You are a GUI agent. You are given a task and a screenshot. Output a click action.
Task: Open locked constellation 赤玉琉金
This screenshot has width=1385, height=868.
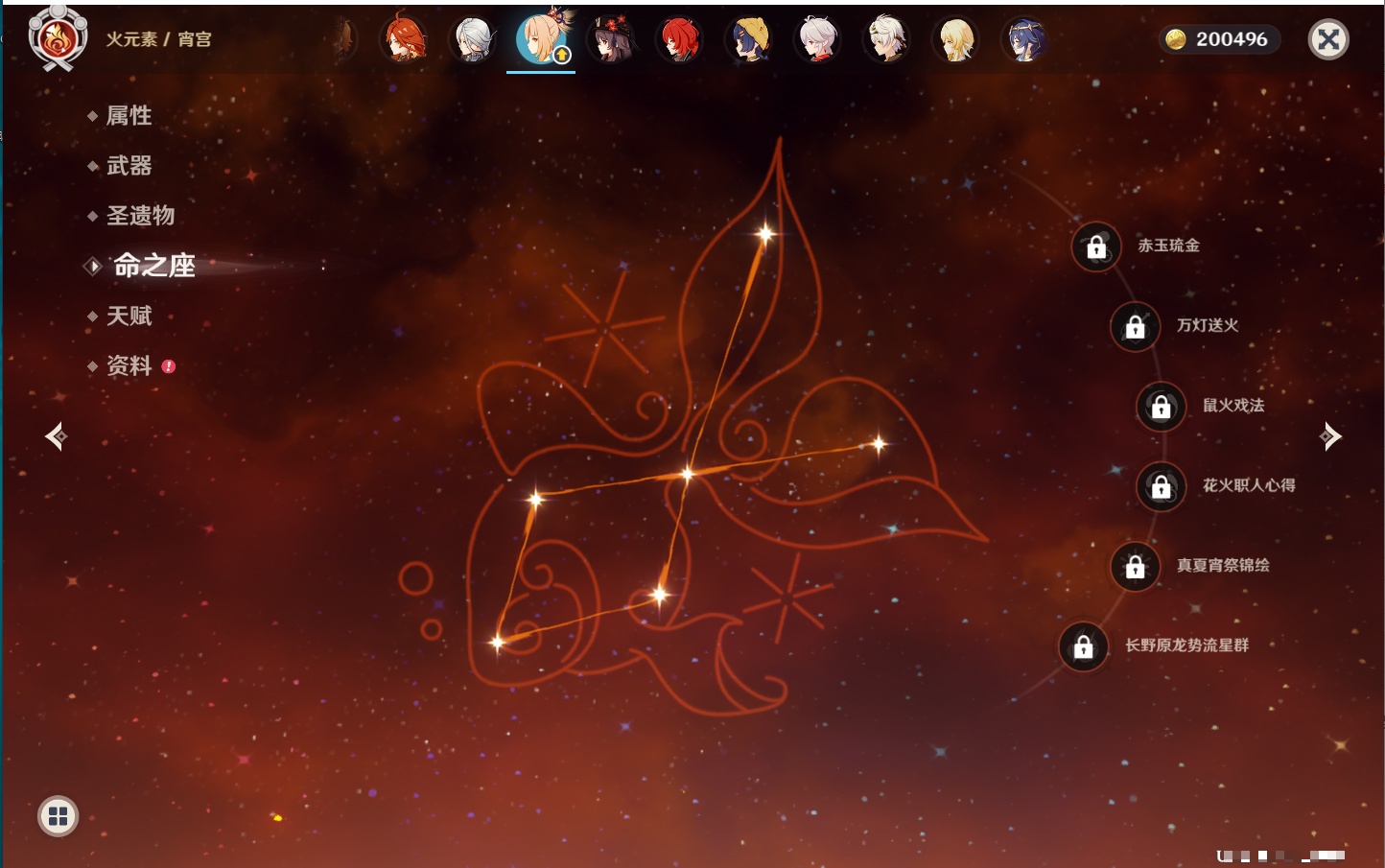pyautogui.click(x=1096, y=247)
